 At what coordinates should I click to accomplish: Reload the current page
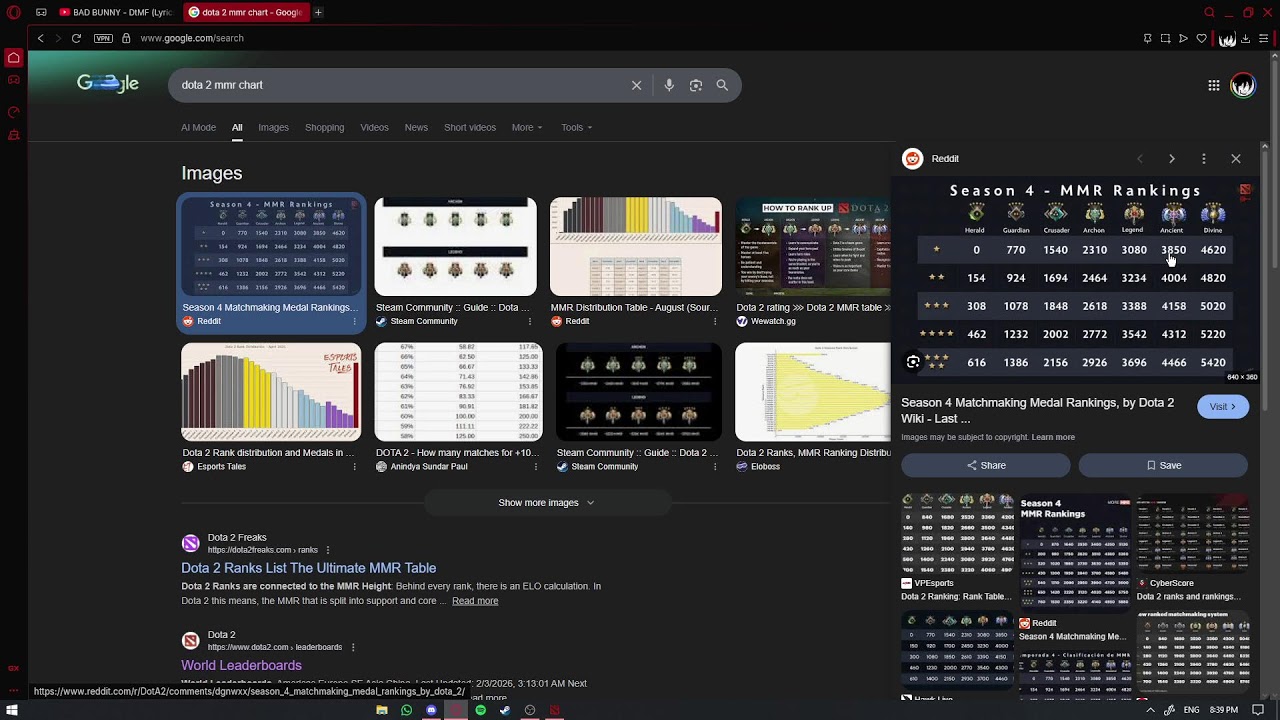point(76,38)
